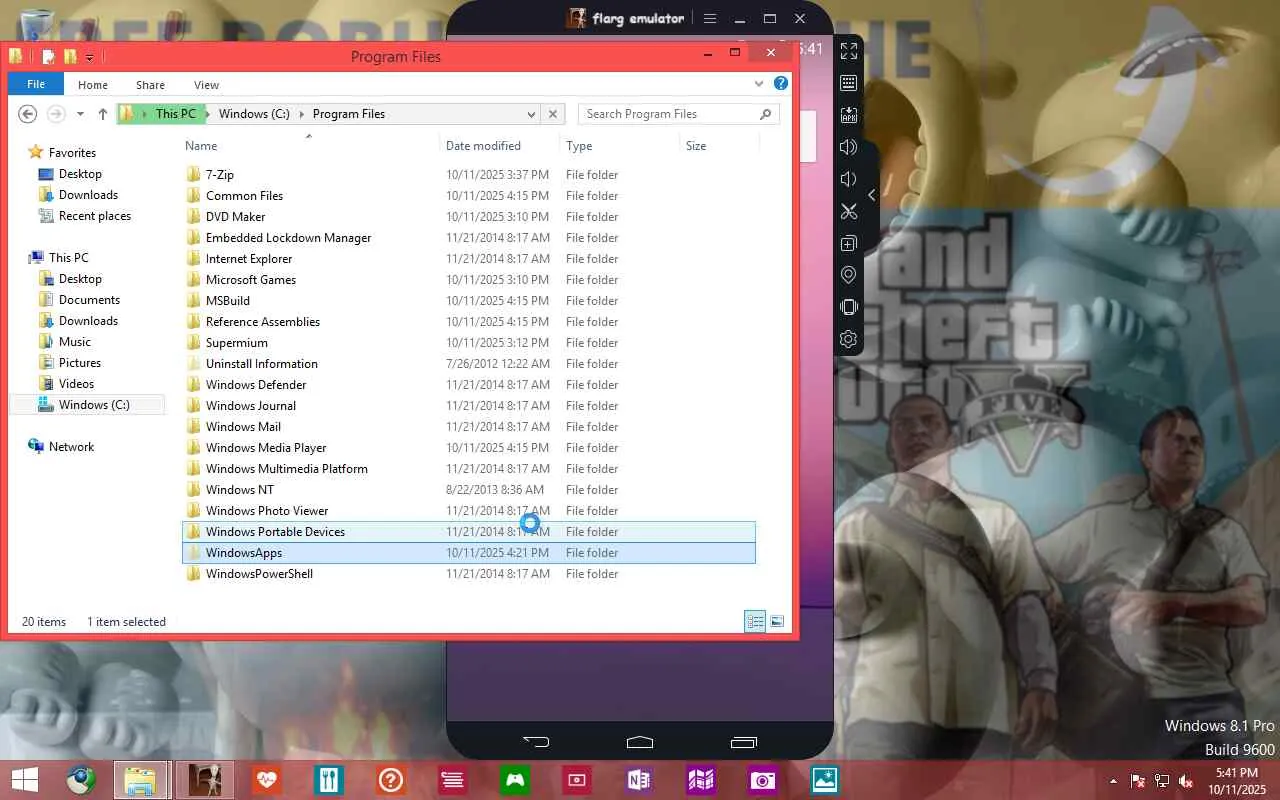Switch to large thumbnails view in status bar
1280x800 pixels.
pos(777,622)
